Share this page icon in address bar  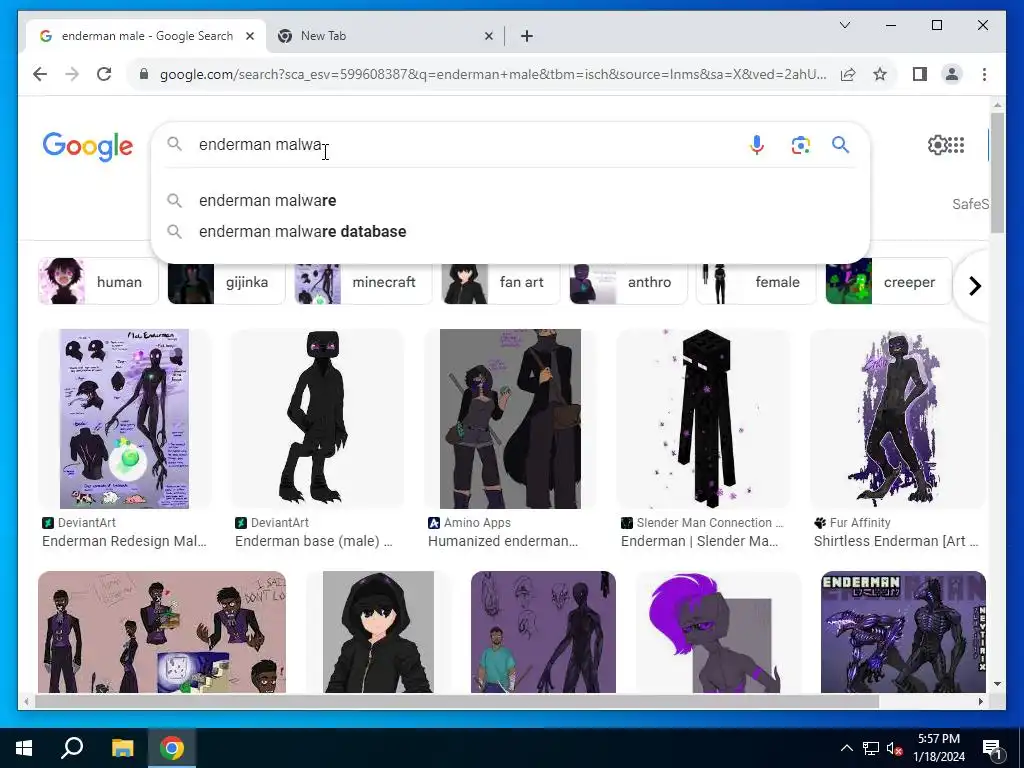848,74
